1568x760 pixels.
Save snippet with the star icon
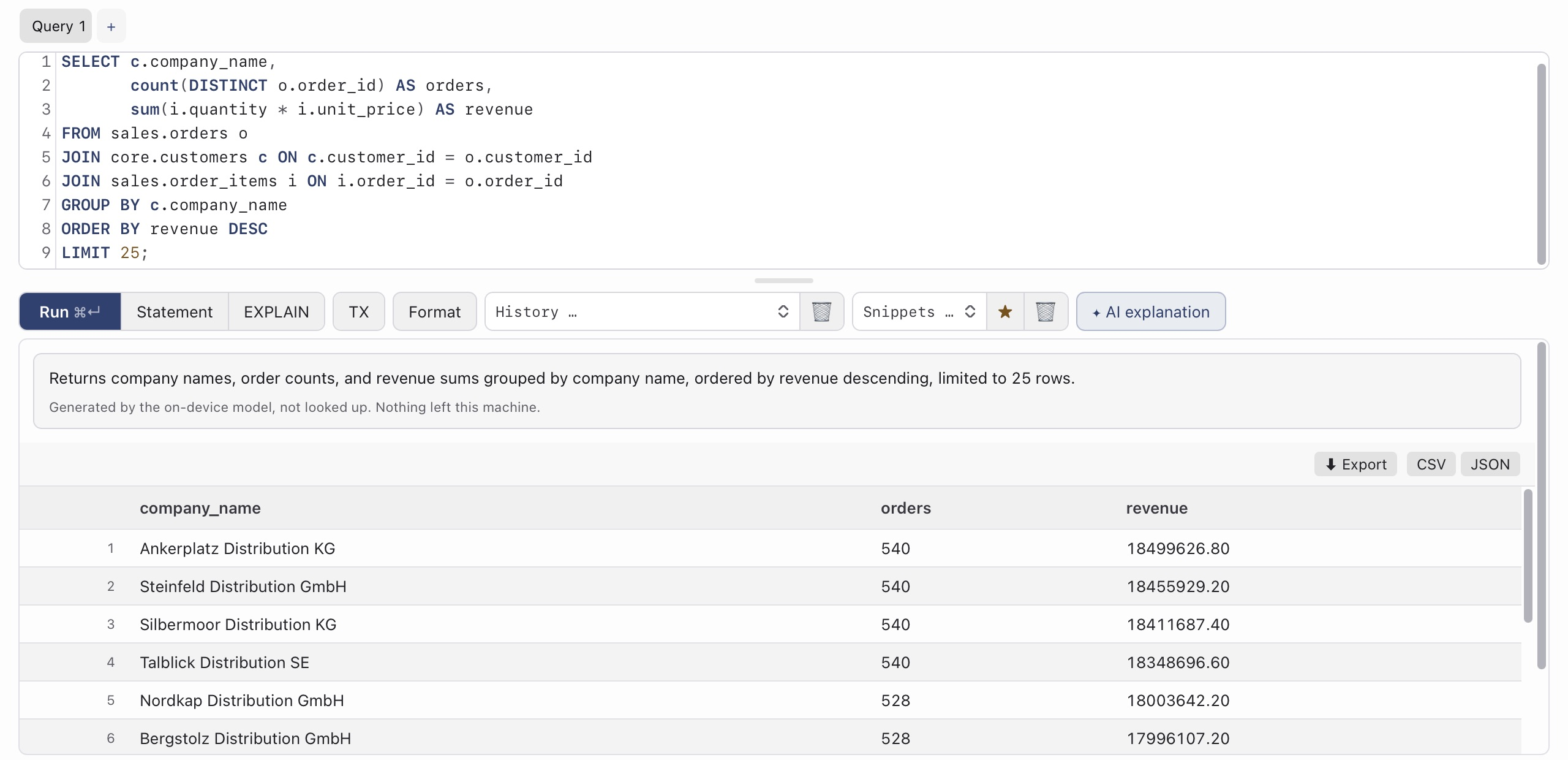tap(1005, 312)
